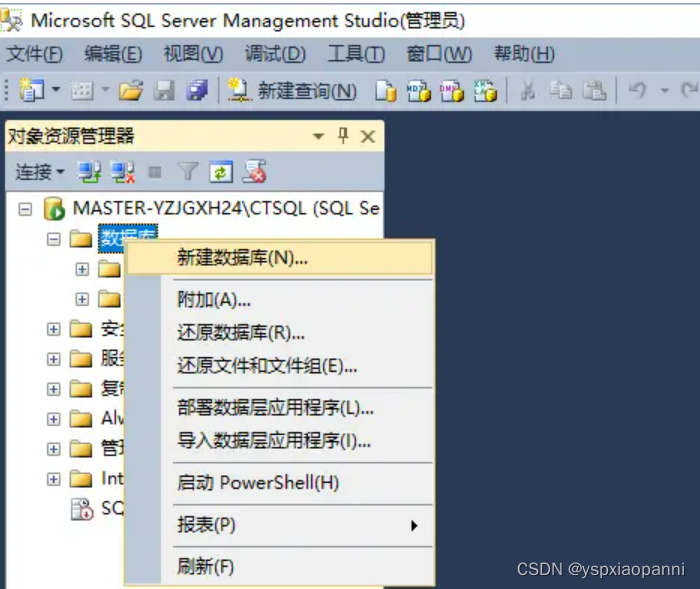Screen dimensions: 700x589
Task: Open the 连接 dropdown in Object Explorer
Action: click(40, 172)
